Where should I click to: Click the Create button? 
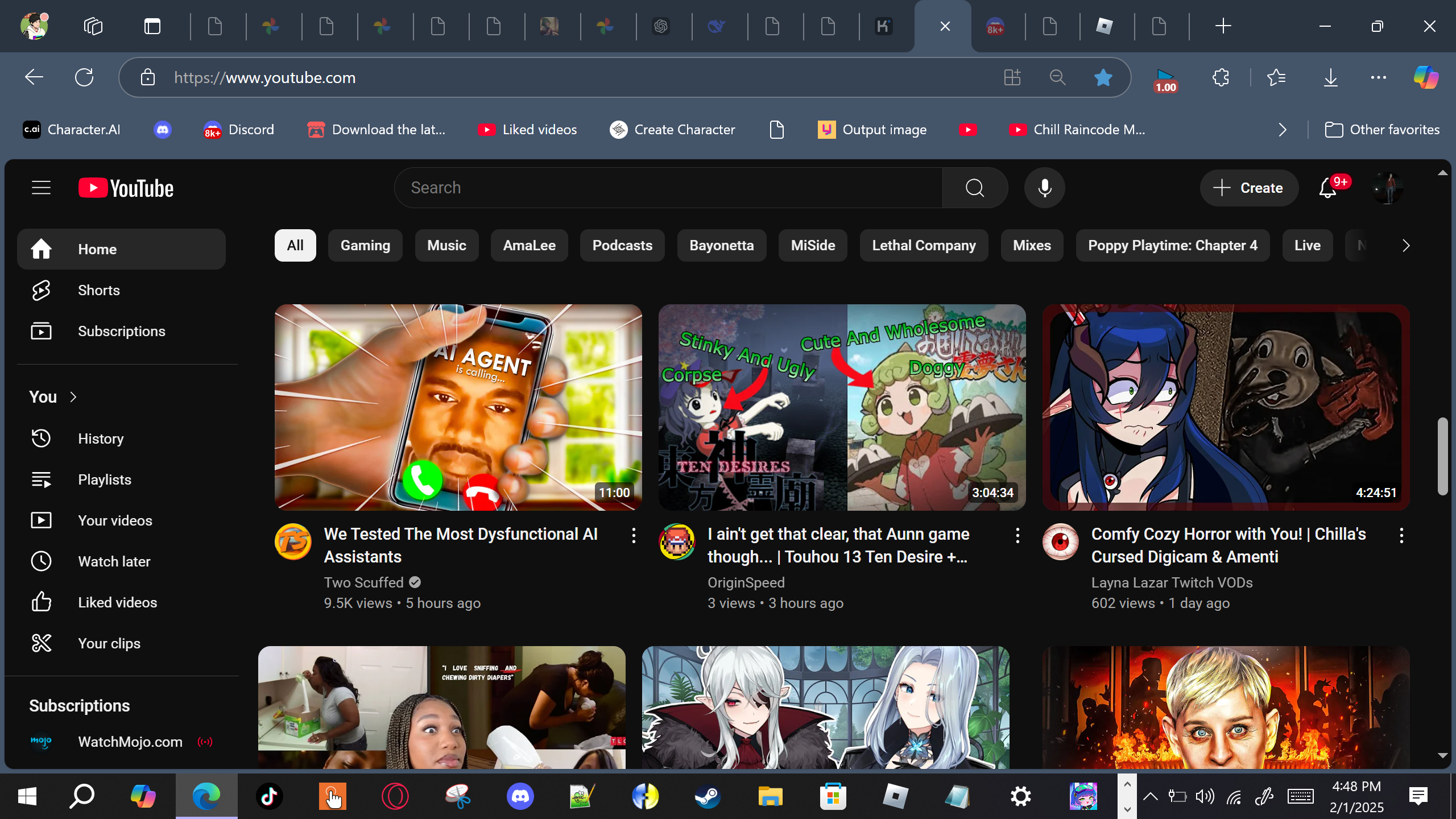[1248, 188]
